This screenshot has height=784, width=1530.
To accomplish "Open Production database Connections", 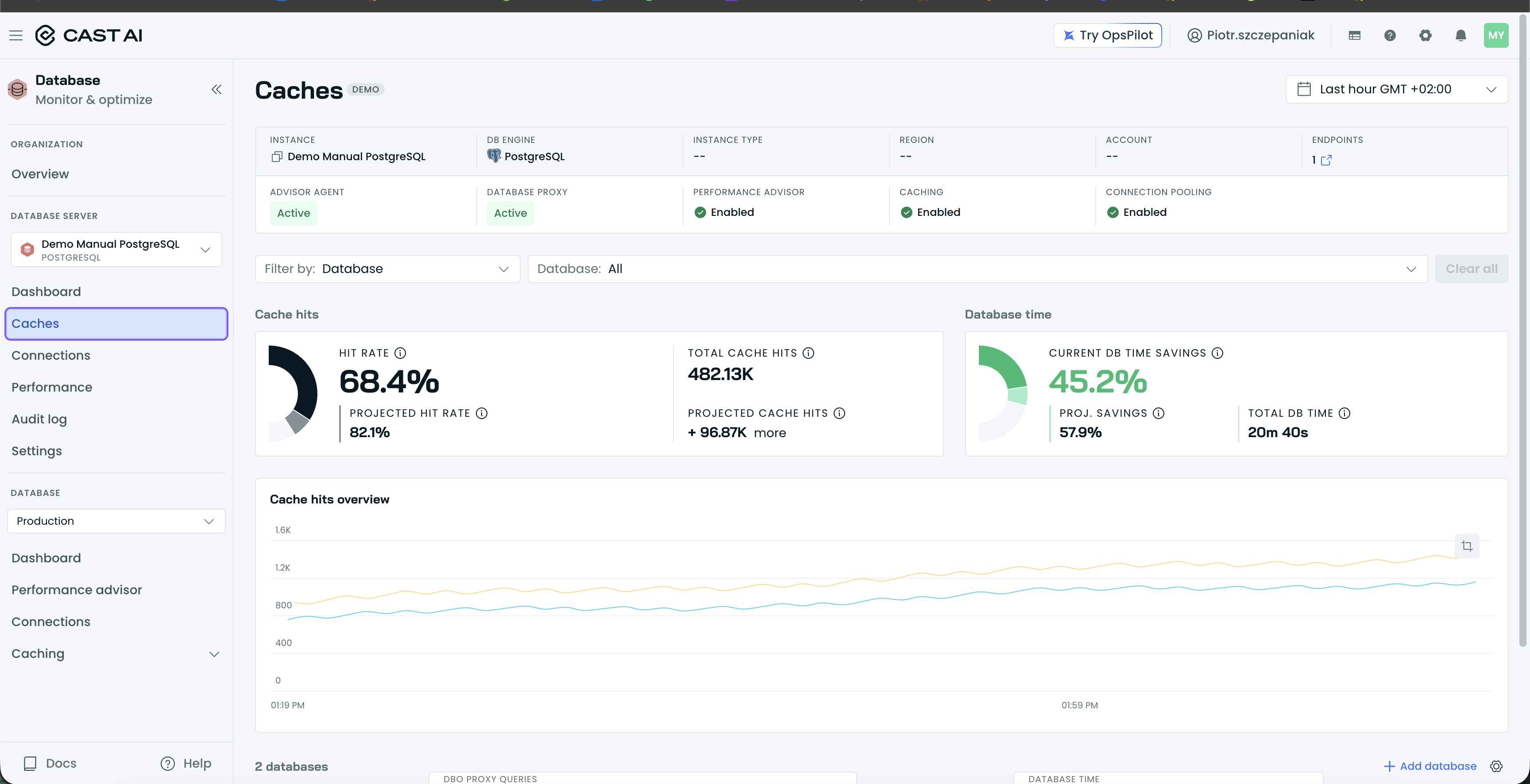I will point(50,621).
